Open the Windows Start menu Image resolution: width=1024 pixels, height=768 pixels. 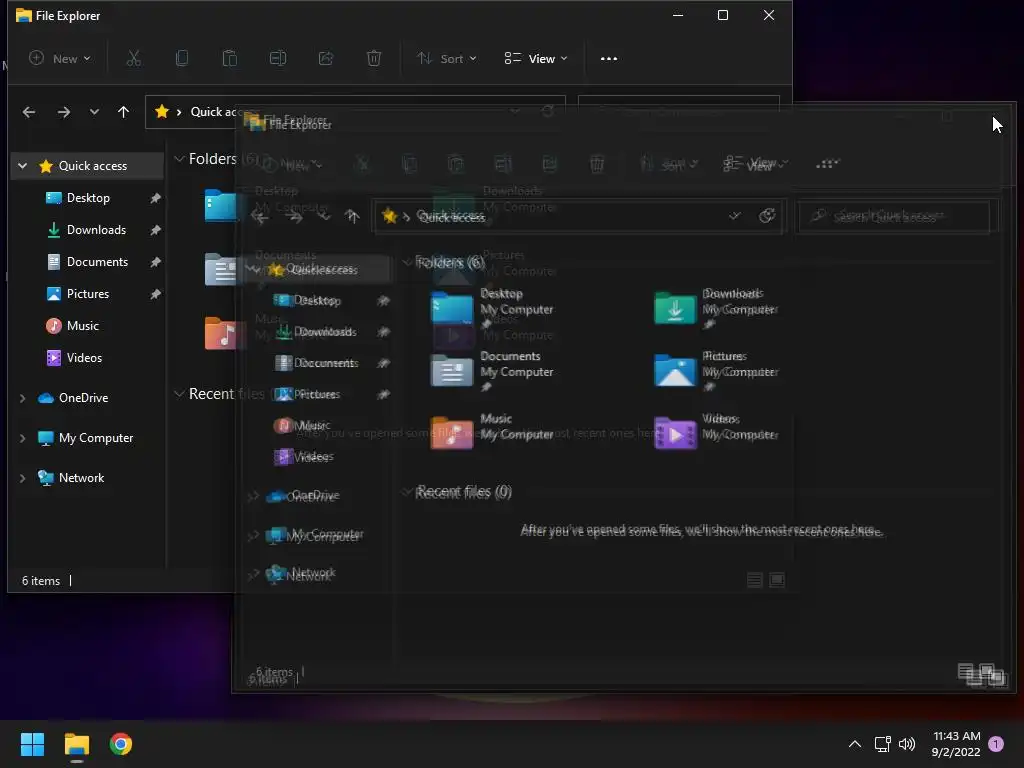pos(32,744)
